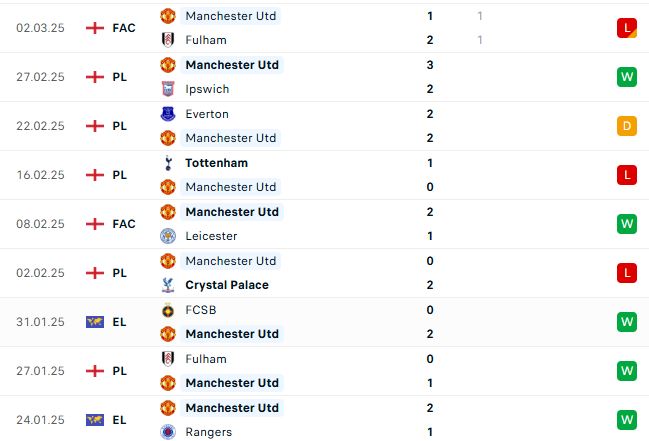Image resolution: width=649 pixels, height=441 pixels.
Task: Click the Europa League flag icon on 31.01.25
Action: [x=95, y=322]
